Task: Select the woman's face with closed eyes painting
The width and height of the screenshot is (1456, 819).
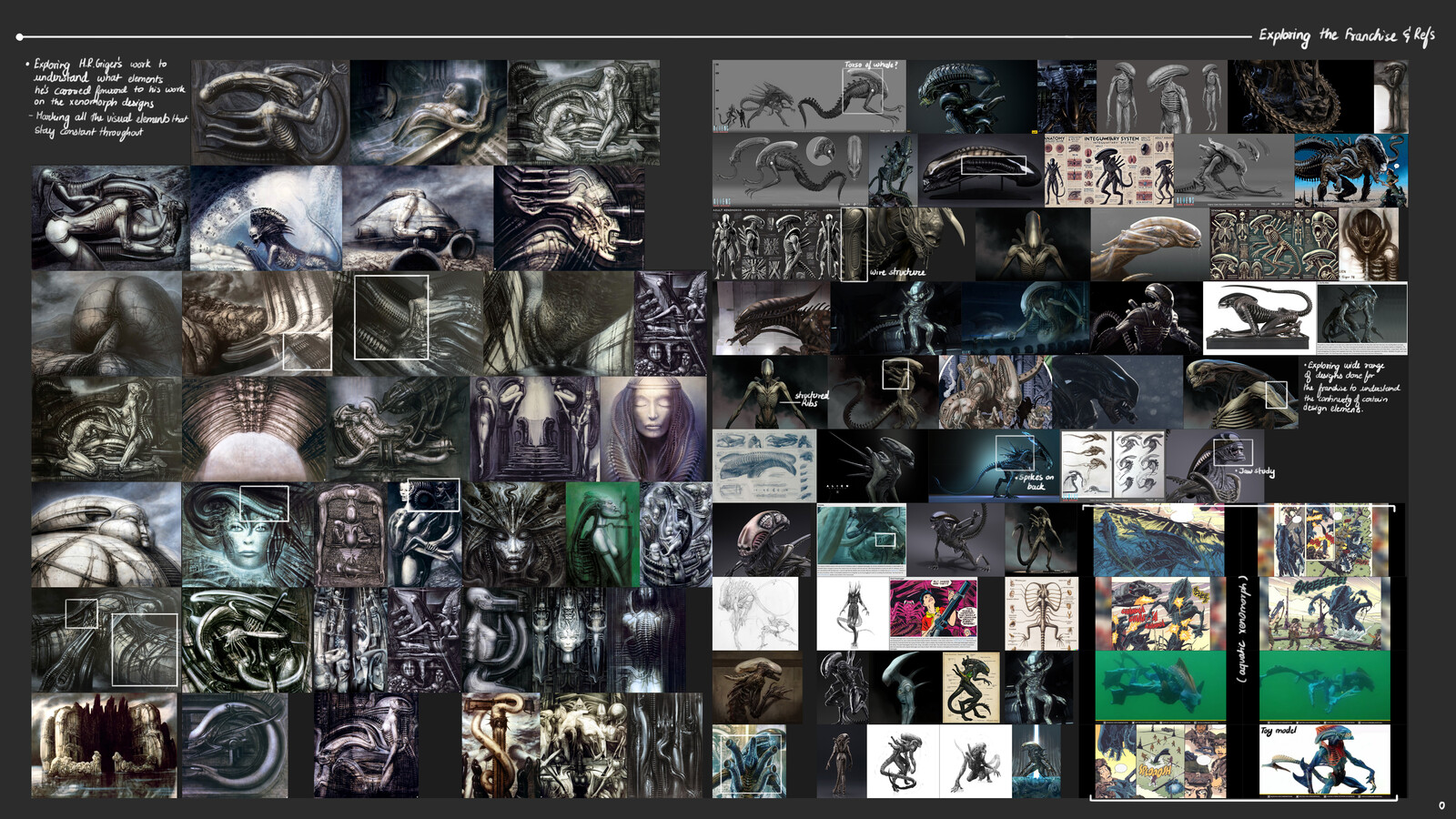Action: tap(653, 429)
